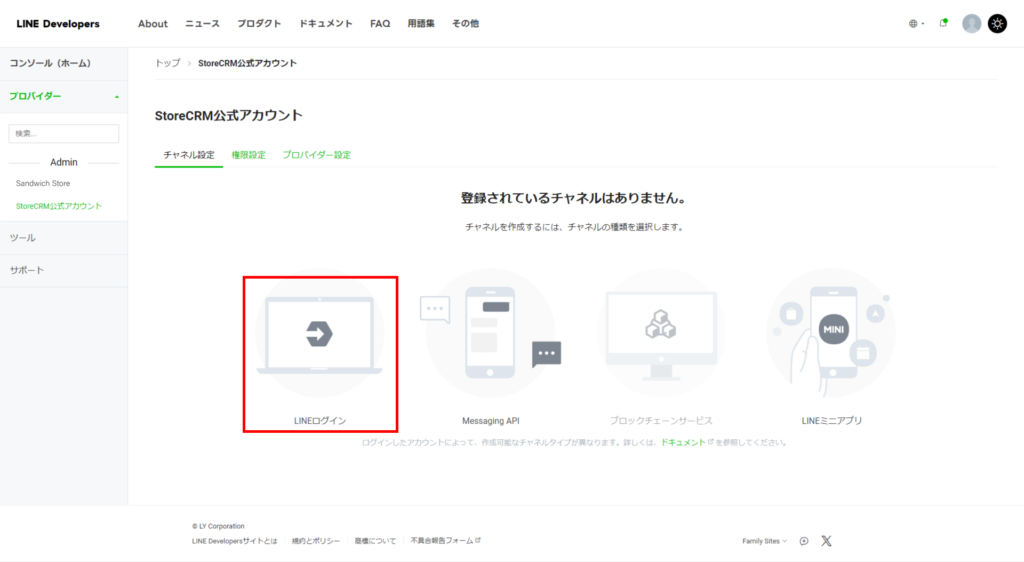This screenshot has height=562, width=1024.
Task: Switch to the チャネル設定 tab
Action: (189, 155)
